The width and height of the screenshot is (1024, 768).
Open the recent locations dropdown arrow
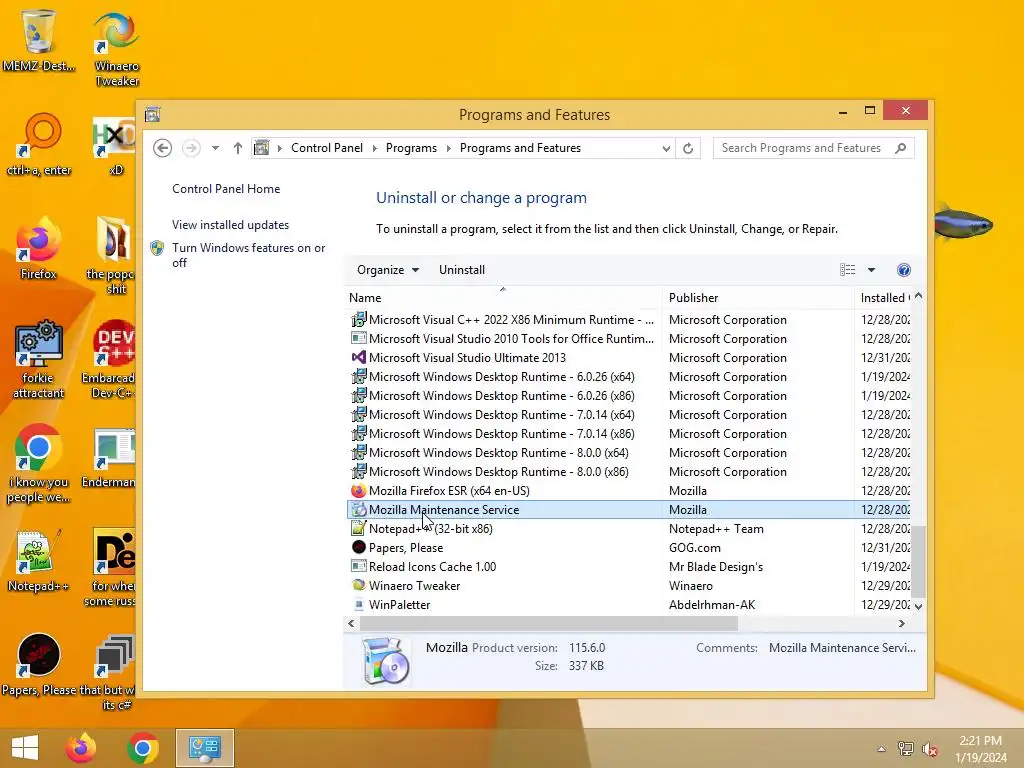pyautogui.click(x=215, y=148)
